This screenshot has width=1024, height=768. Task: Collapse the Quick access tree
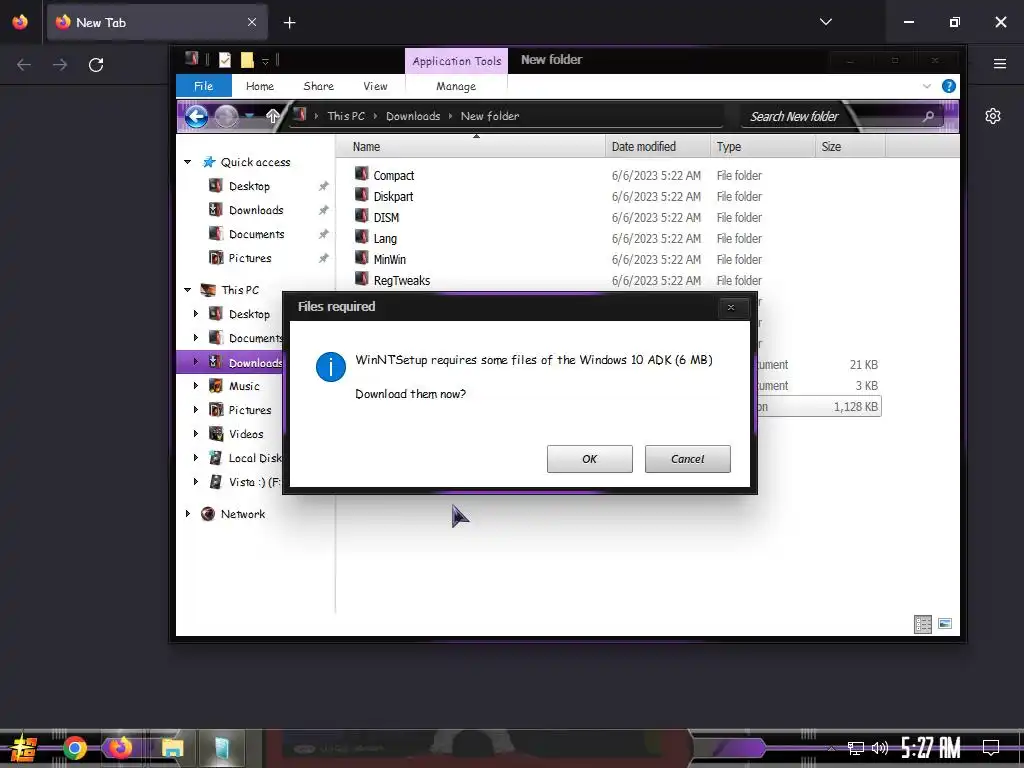187,162
